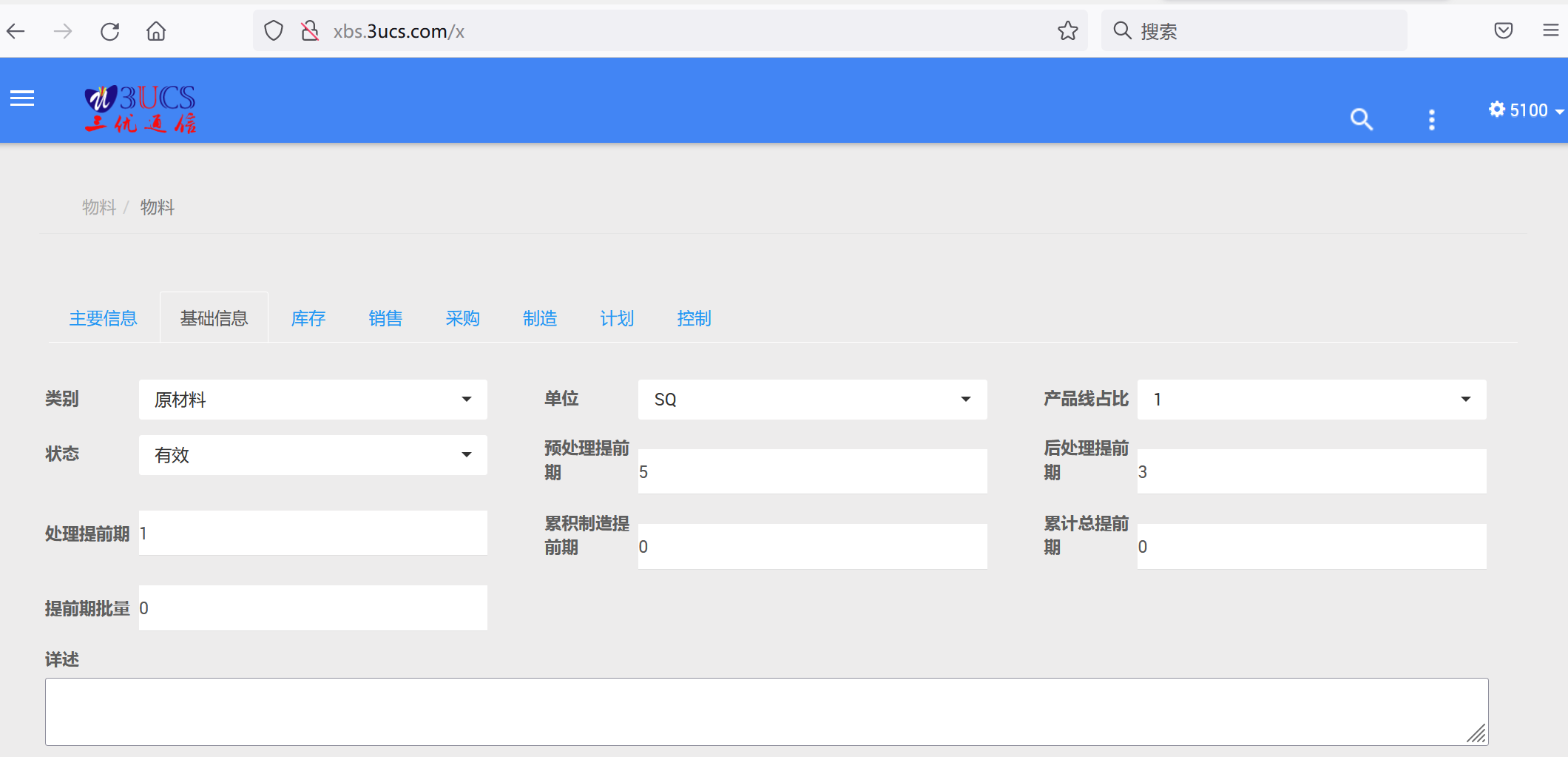Click the 3UCS company logo

pos(141,108)
